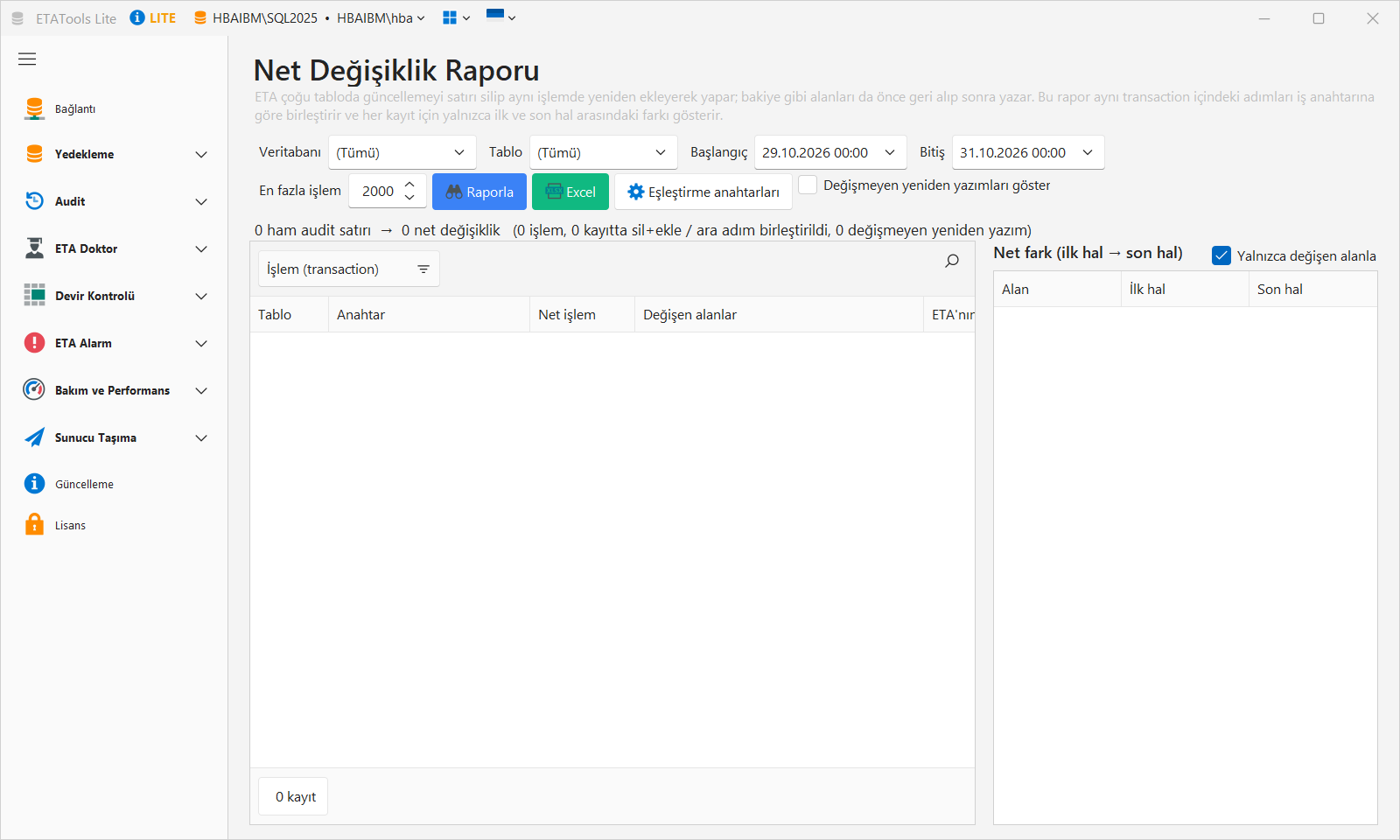Enable Değişmeyen yeniden yazımları göster checkbox
The height and width of the screenshot is (840, 1400).
click(808, 185)
